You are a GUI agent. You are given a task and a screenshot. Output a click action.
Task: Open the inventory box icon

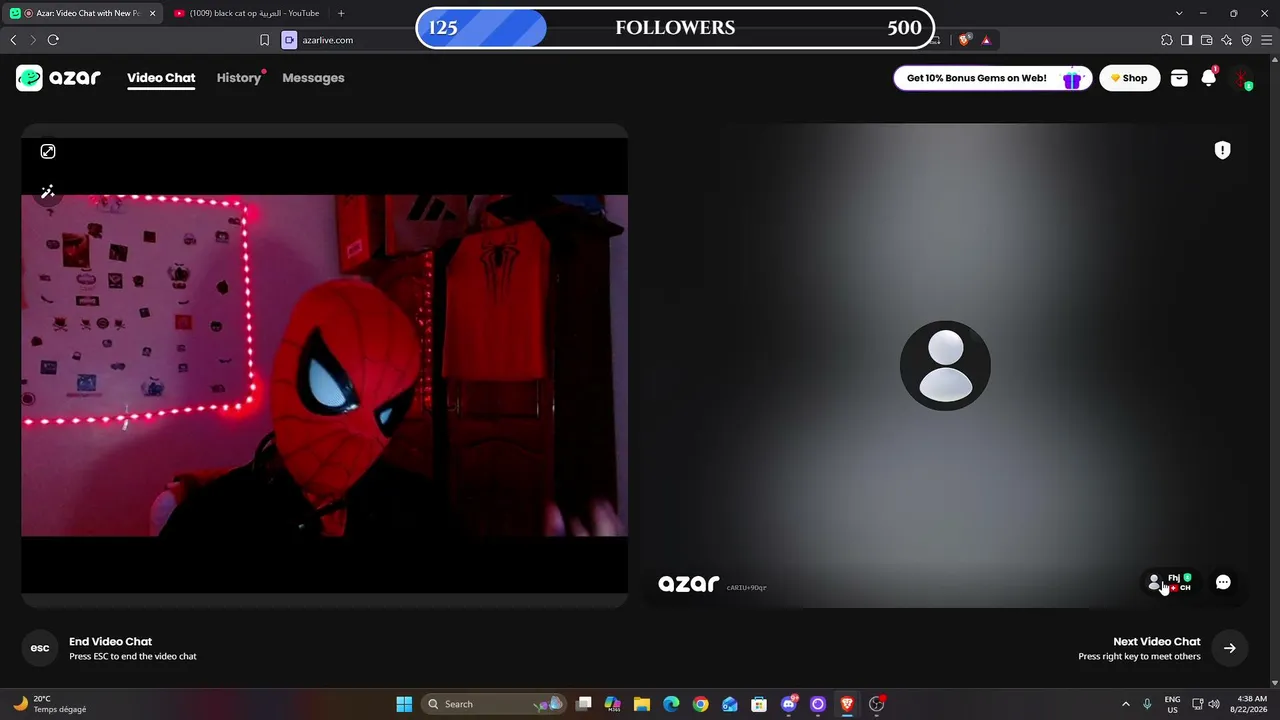coord(1179,78)
